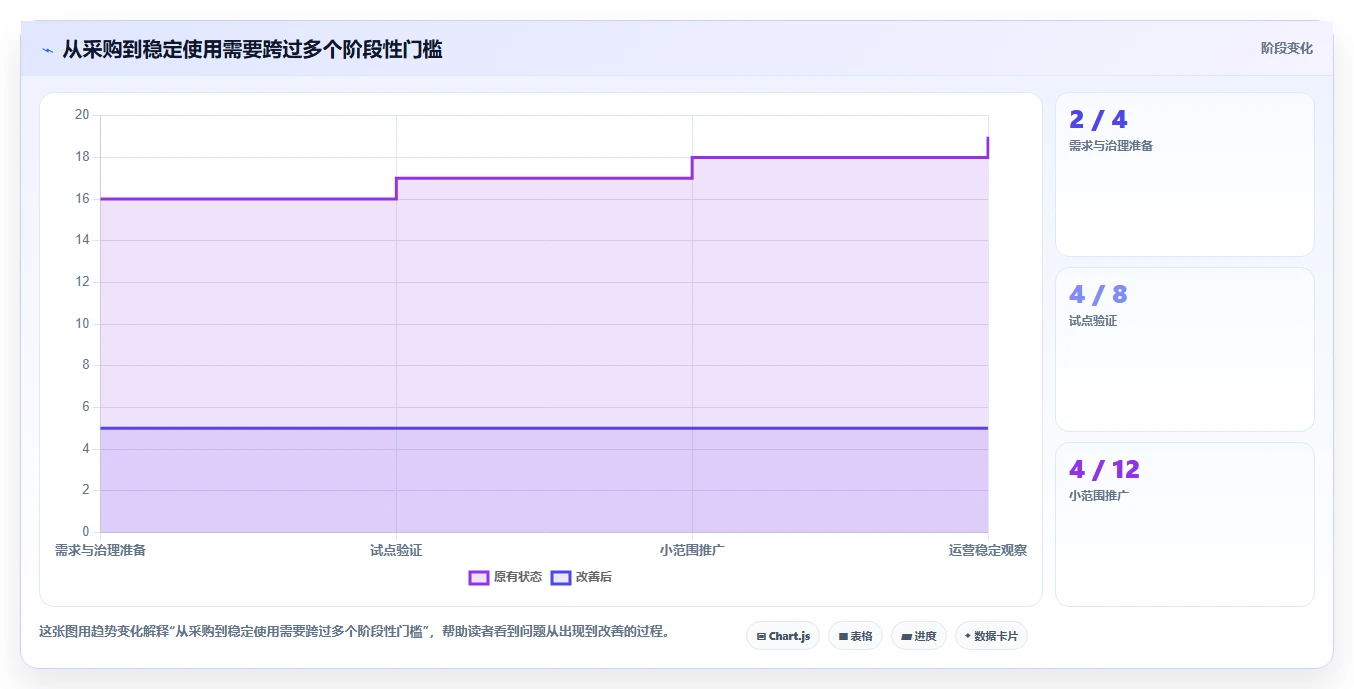Click the blue 改善后 legend swatch

pyautogui.click(x=561, y=577)
